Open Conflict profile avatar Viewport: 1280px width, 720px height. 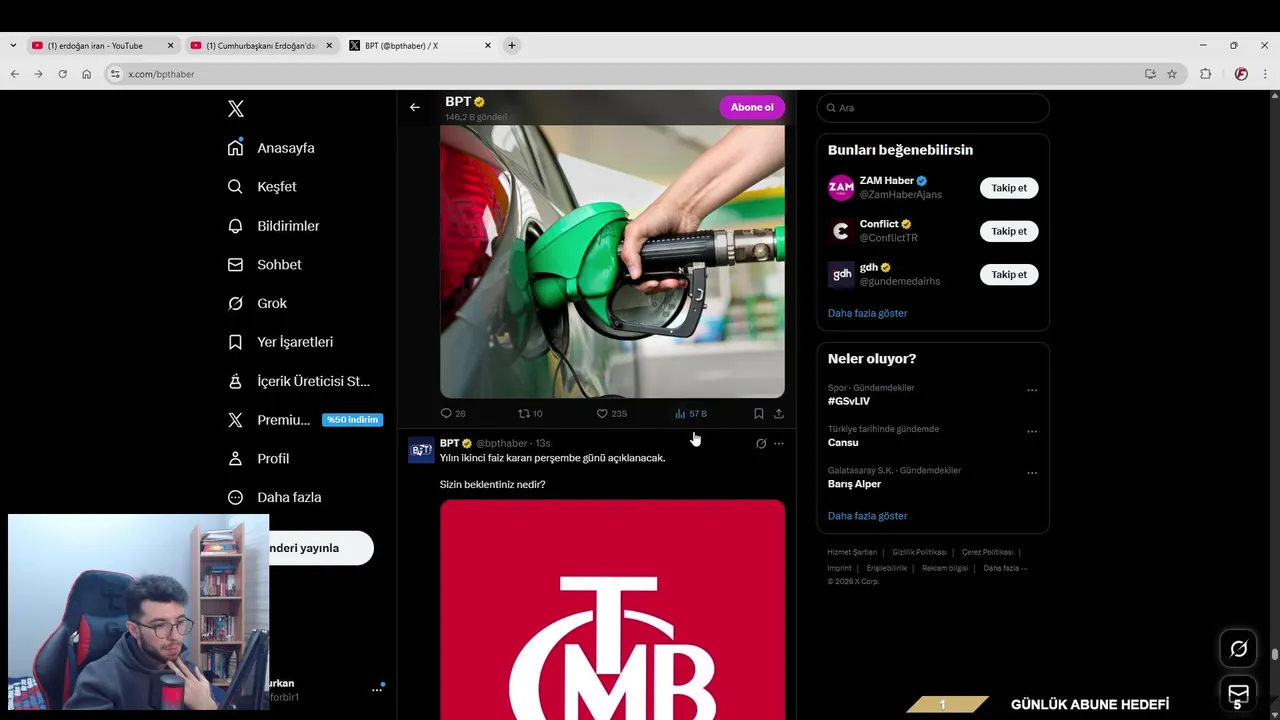841,231
